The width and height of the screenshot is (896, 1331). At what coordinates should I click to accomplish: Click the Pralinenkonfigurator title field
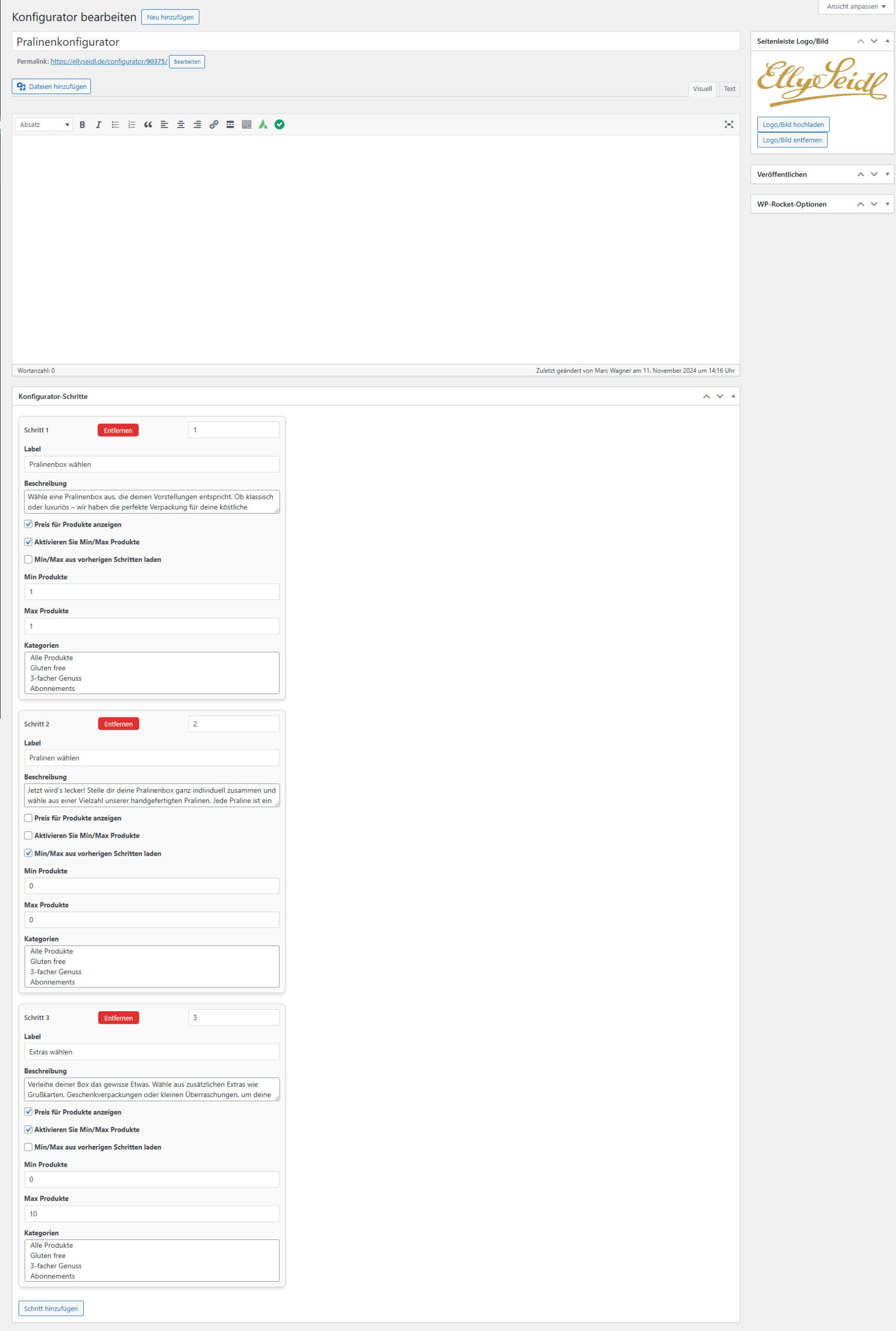pyautogui.click(x=376, y=42)
